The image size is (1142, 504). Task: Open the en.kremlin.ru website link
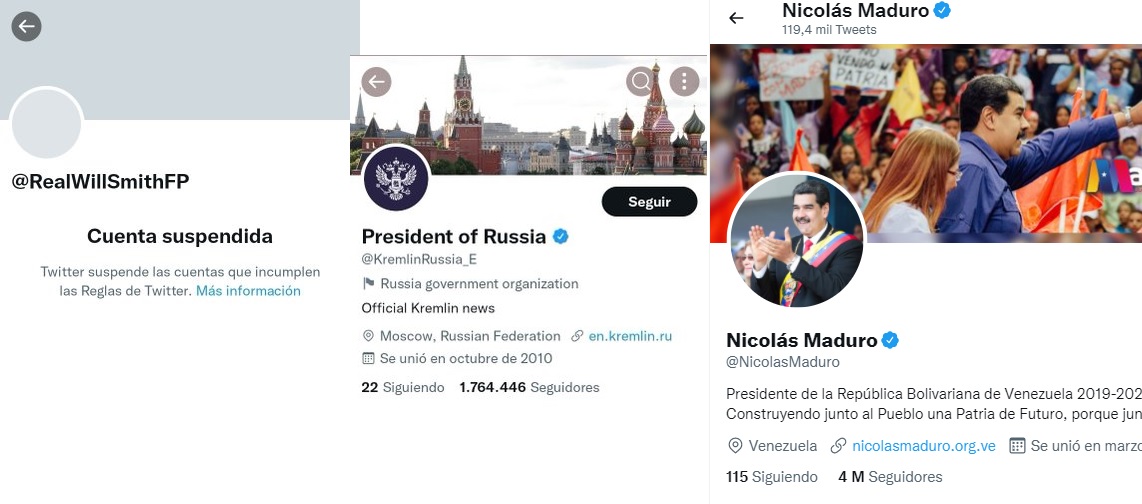point(630,336)
